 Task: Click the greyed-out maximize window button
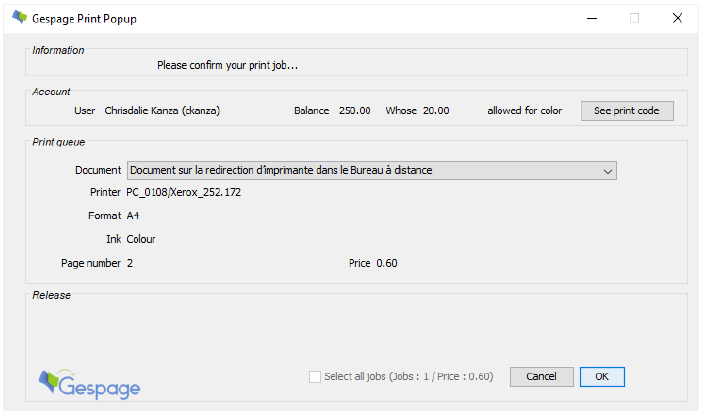pos(634,17)
